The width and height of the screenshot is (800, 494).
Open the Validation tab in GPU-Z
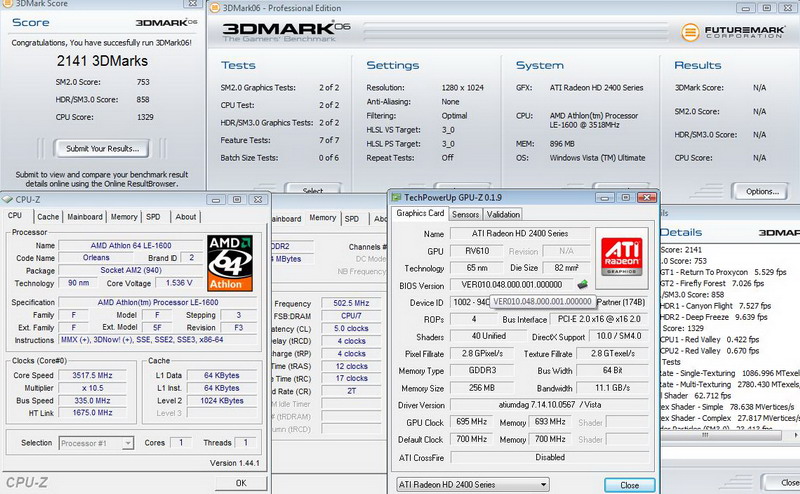[503, 214]
